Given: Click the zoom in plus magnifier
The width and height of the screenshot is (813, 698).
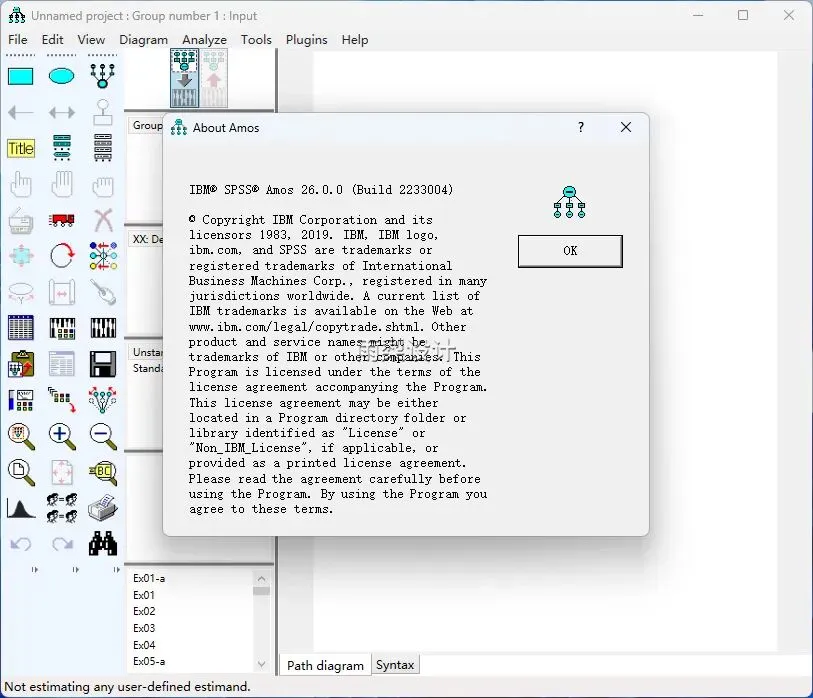Looking at the screenshot, I should 61,437.
